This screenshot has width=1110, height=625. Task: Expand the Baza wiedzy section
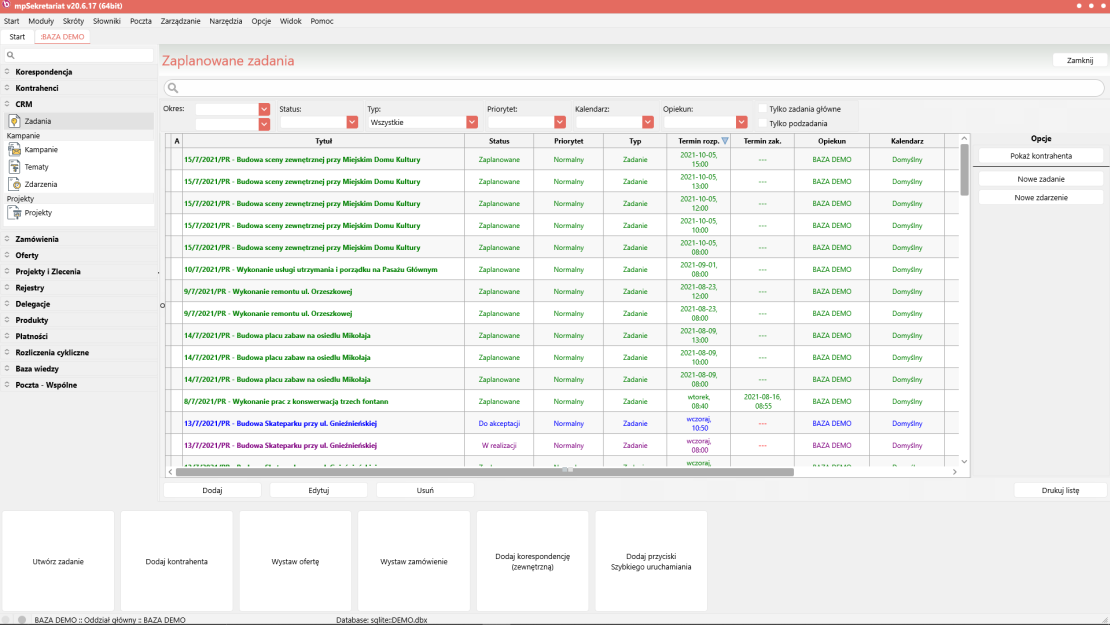click(7, 368)
